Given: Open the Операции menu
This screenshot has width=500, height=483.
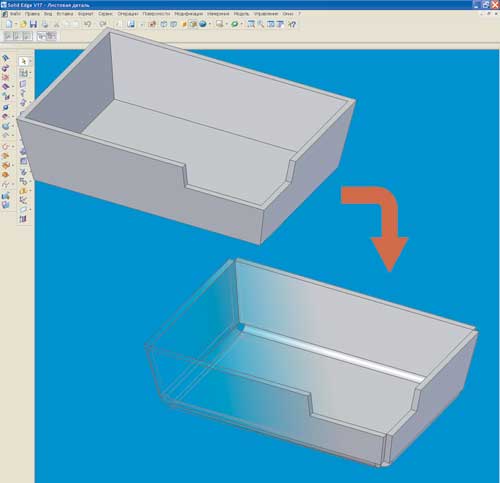Looking at the screenshot, I should [x=128, y=14].
